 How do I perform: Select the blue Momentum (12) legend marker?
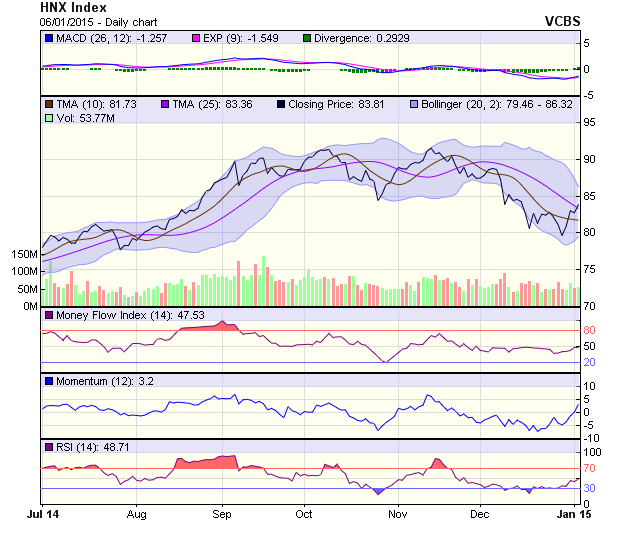[x=49, y=381]
